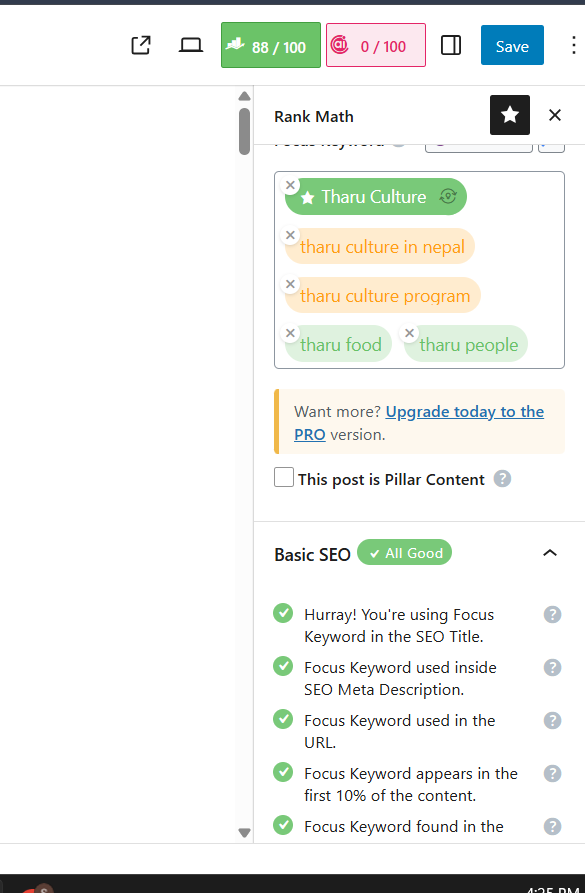This screenshot has width=585, height=893.
Task: Toggle the settings sidebar panel icon
Action: coord(450,45)
